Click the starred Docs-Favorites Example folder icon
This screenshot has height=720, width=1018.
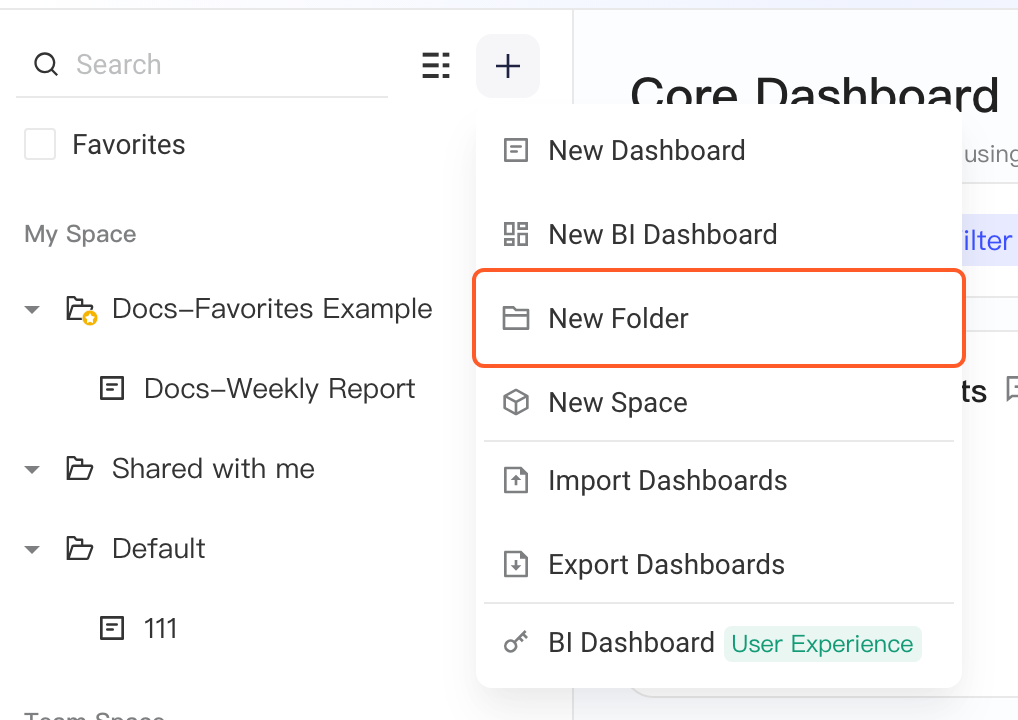click(81, 310)
